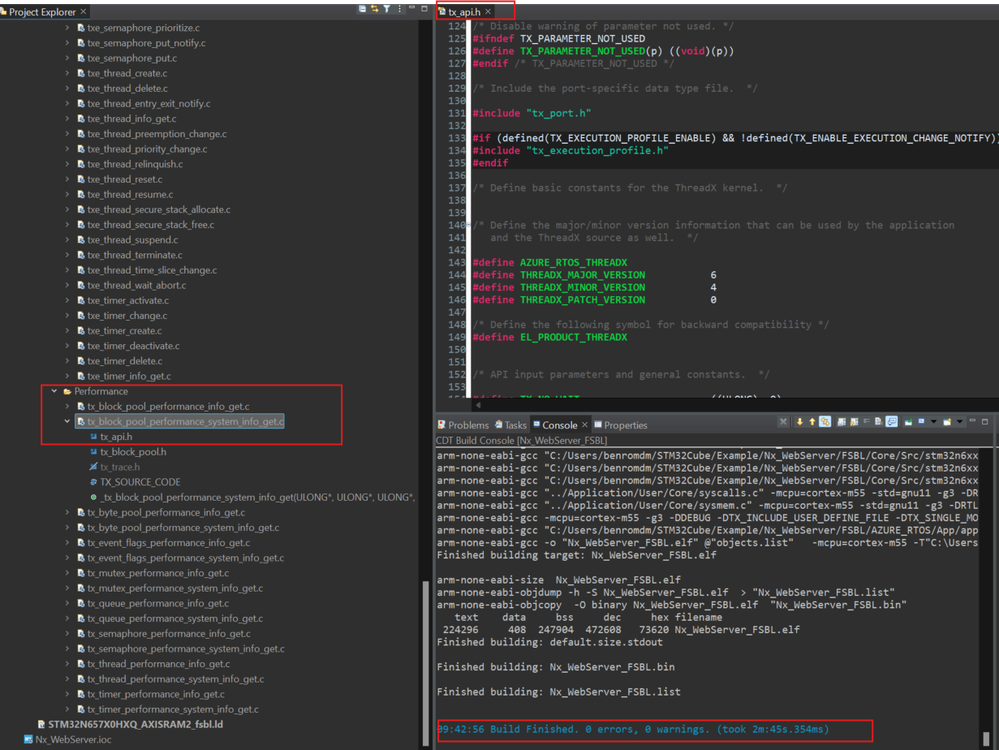
Task: Open Project Explorer view menu (three dots)
Action: pos(399,9)
